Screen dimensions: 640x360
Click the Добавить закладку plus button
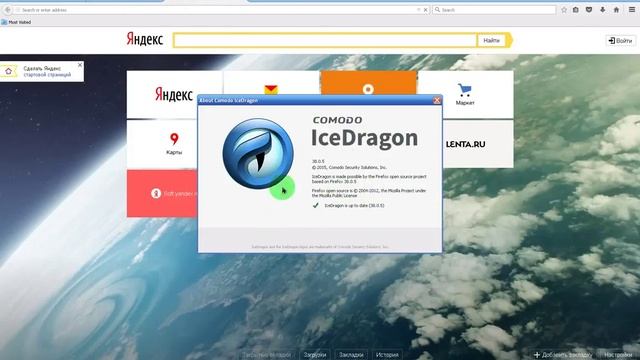(x=563, y=355)
